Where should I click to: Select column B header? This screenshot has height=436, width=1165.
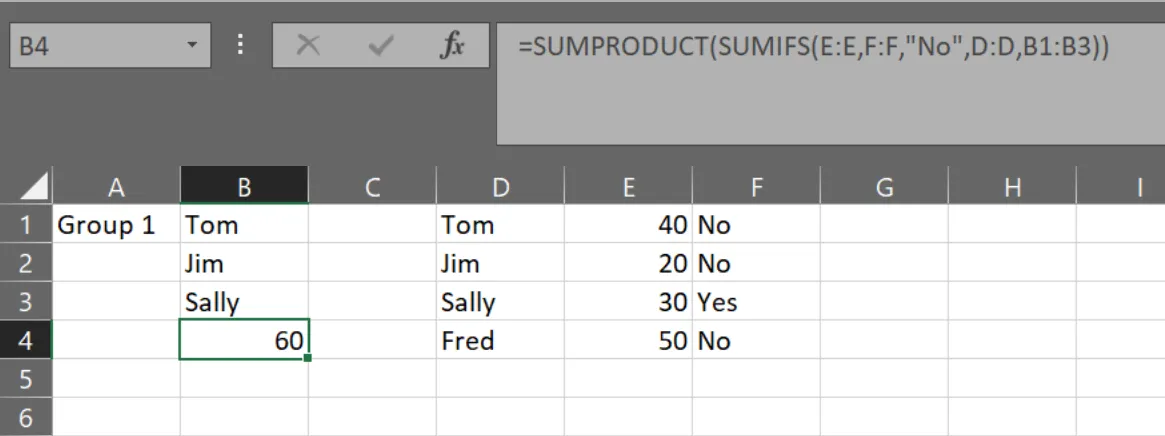click(244, 186)
